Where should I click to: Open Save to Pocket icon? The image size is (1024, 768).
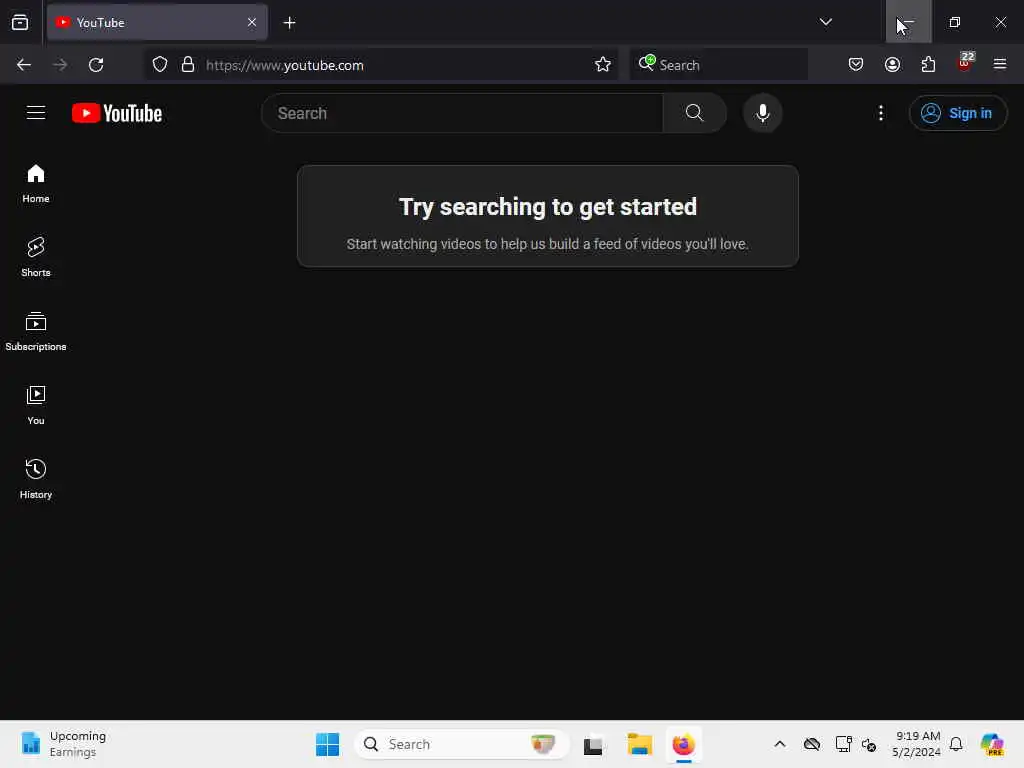[856, 64]
